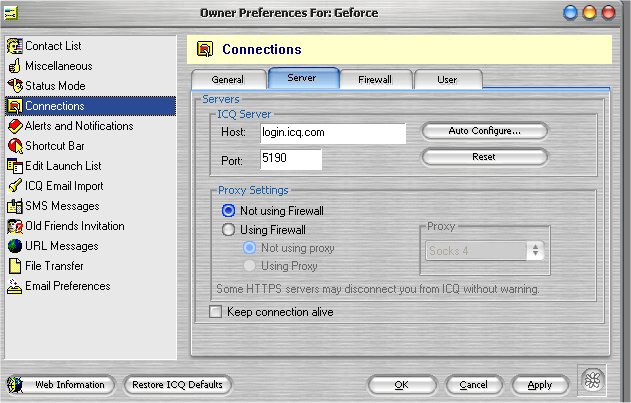The width and height of the screenshot is (631, 403).
Task: Switch to the Firewall tab
Action: [375, 80]
